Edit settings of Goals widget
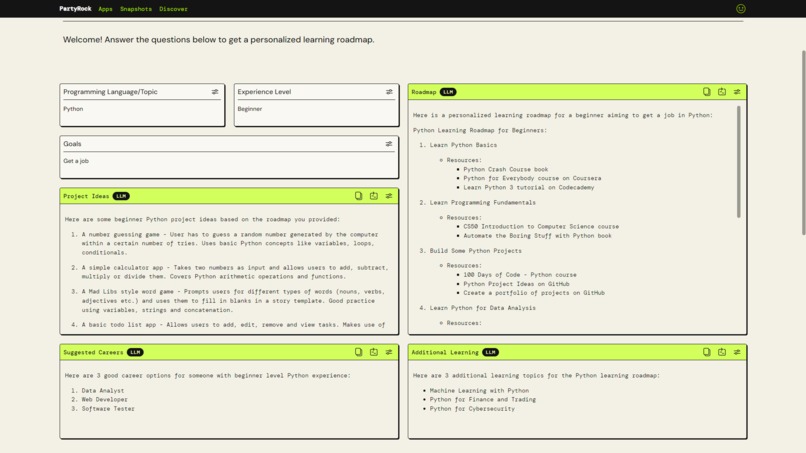The height and width of the screenshot is (453, 806). pos(389,144)
